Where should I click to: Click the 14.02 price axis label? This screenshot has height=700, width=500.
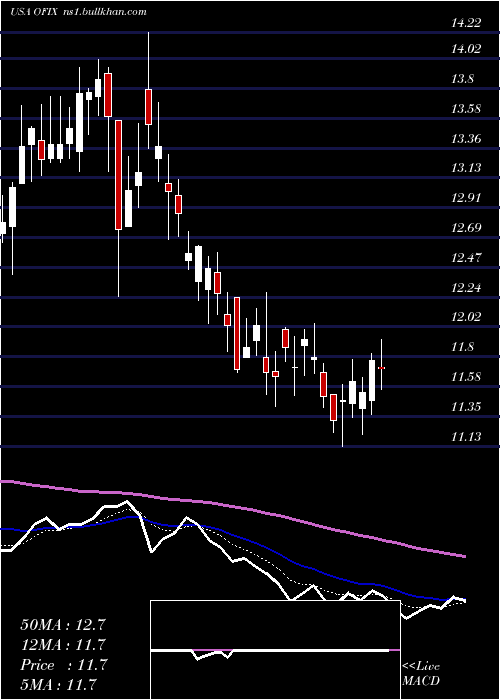coord(466,49)
